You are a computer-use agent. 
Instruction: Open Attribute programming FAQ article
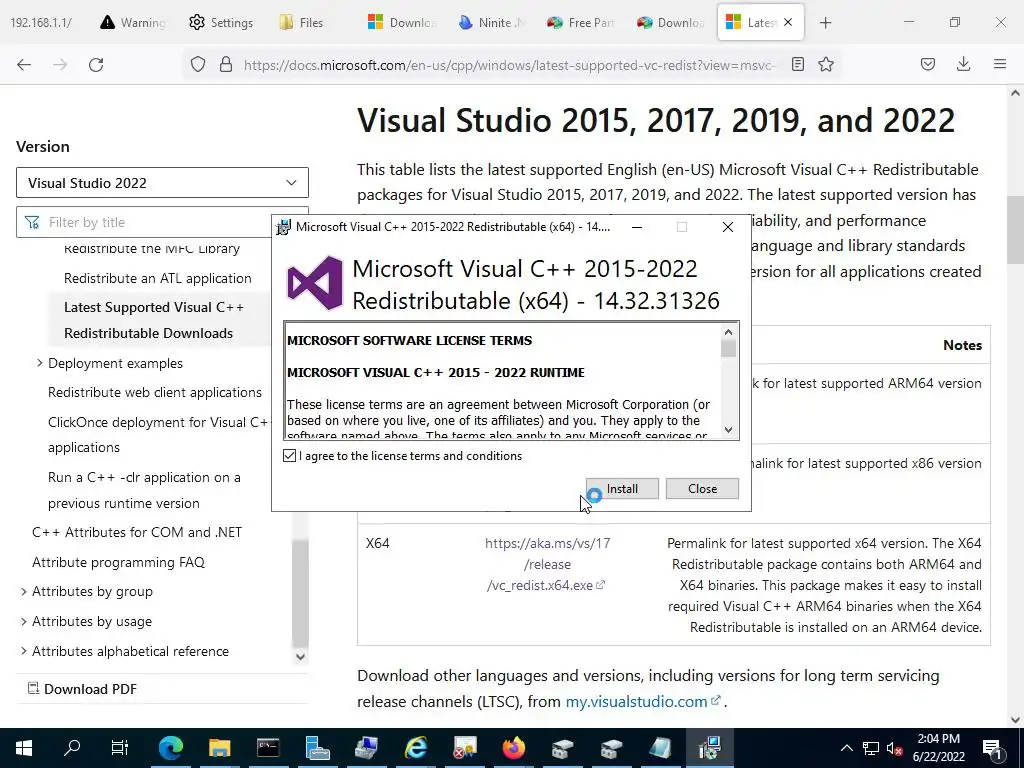pyautogui.click(x=118, y=562)
